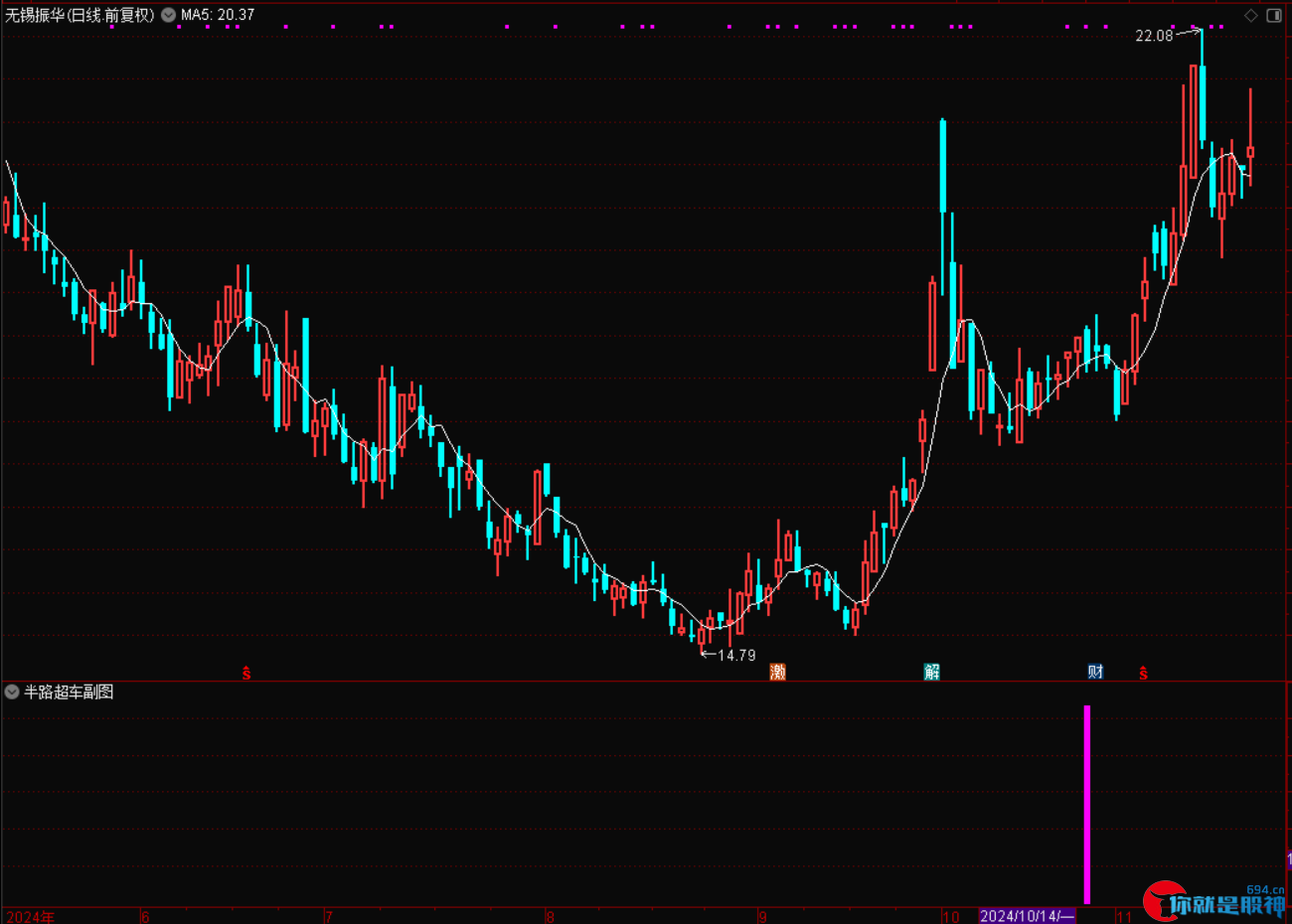Select the 半路超车副图 sub-chart title
The width and height of the screenshot is (1292, 924).
click(x=69, y=692)
